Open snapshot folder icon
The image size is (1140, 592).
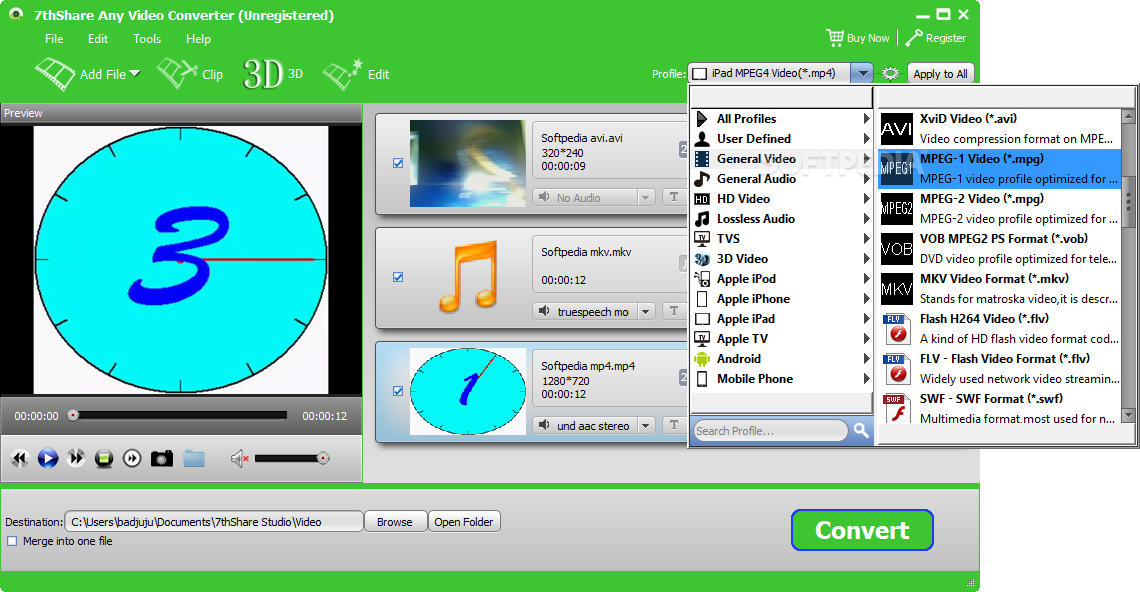[x=194, y=458]
